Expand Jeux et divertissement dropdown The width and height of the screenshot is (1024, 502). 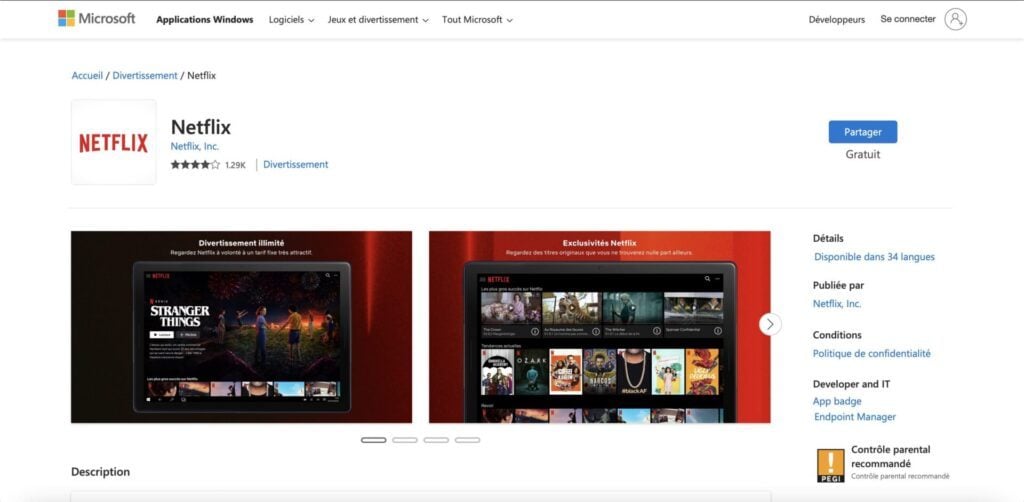[378, 20]
